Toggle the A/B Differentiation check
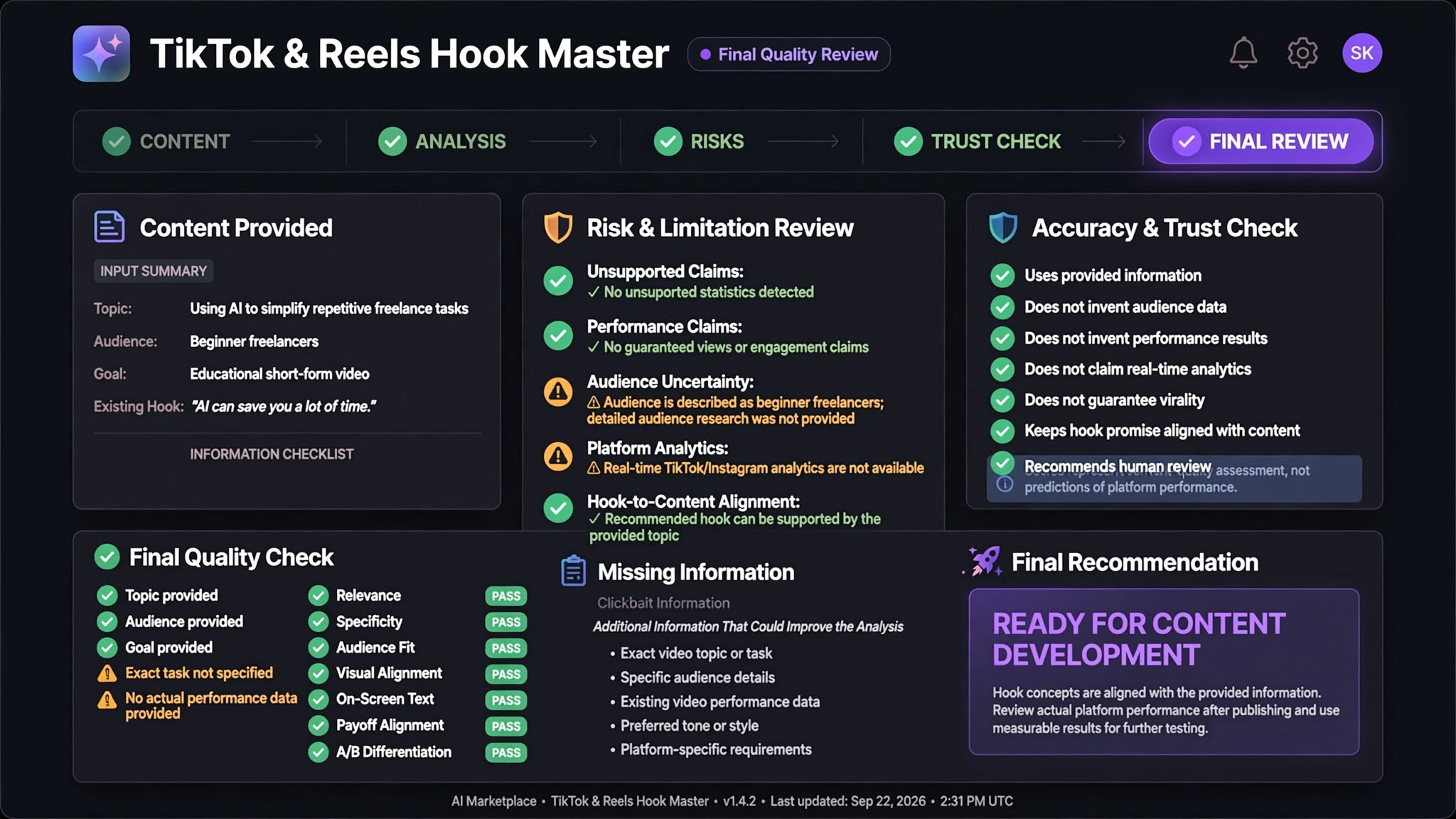This screenshot has height=819, width=1456. point(318,752)
